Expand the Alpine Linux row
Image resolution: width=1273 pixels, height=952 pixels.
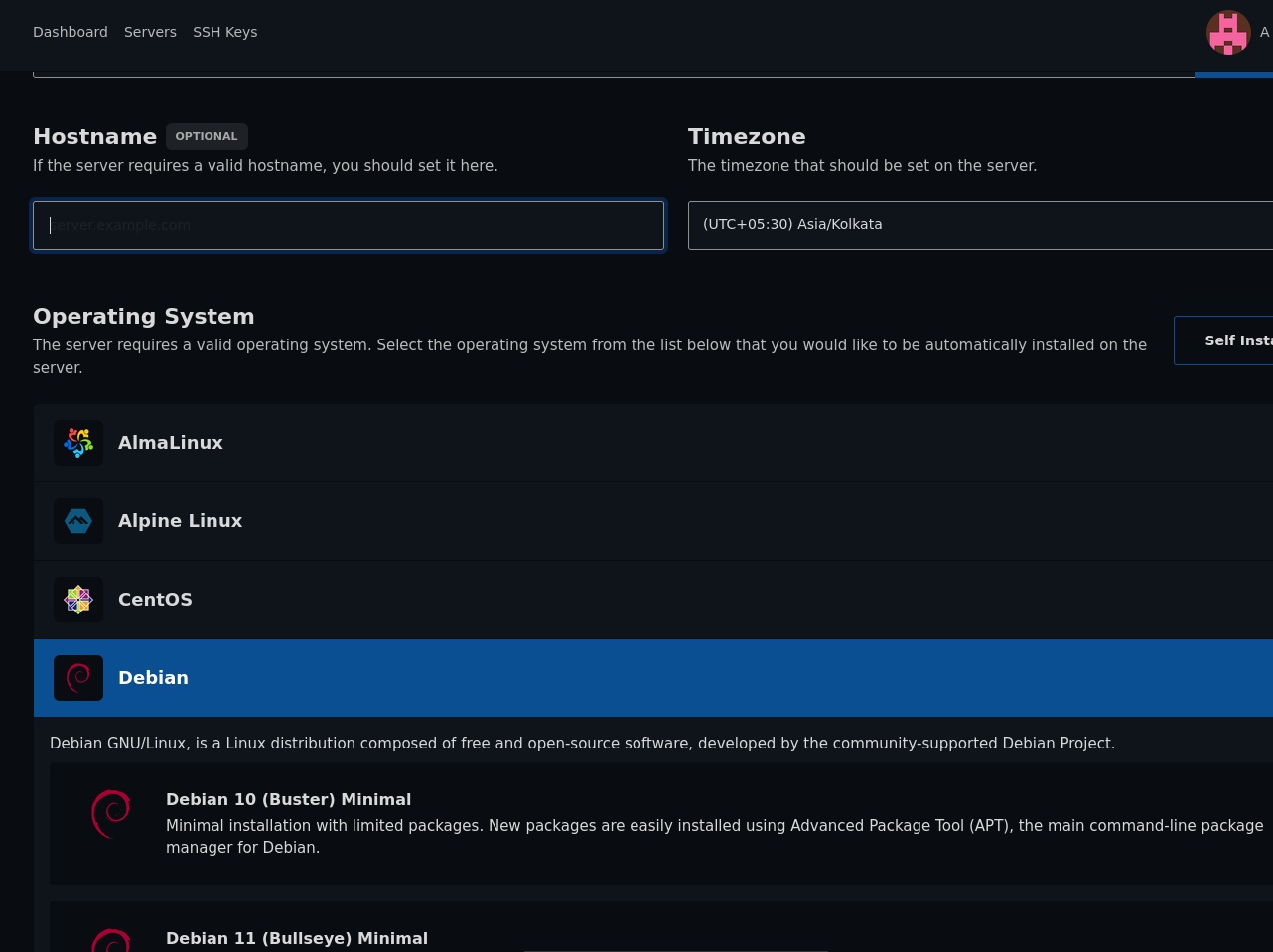coord(653,521)
